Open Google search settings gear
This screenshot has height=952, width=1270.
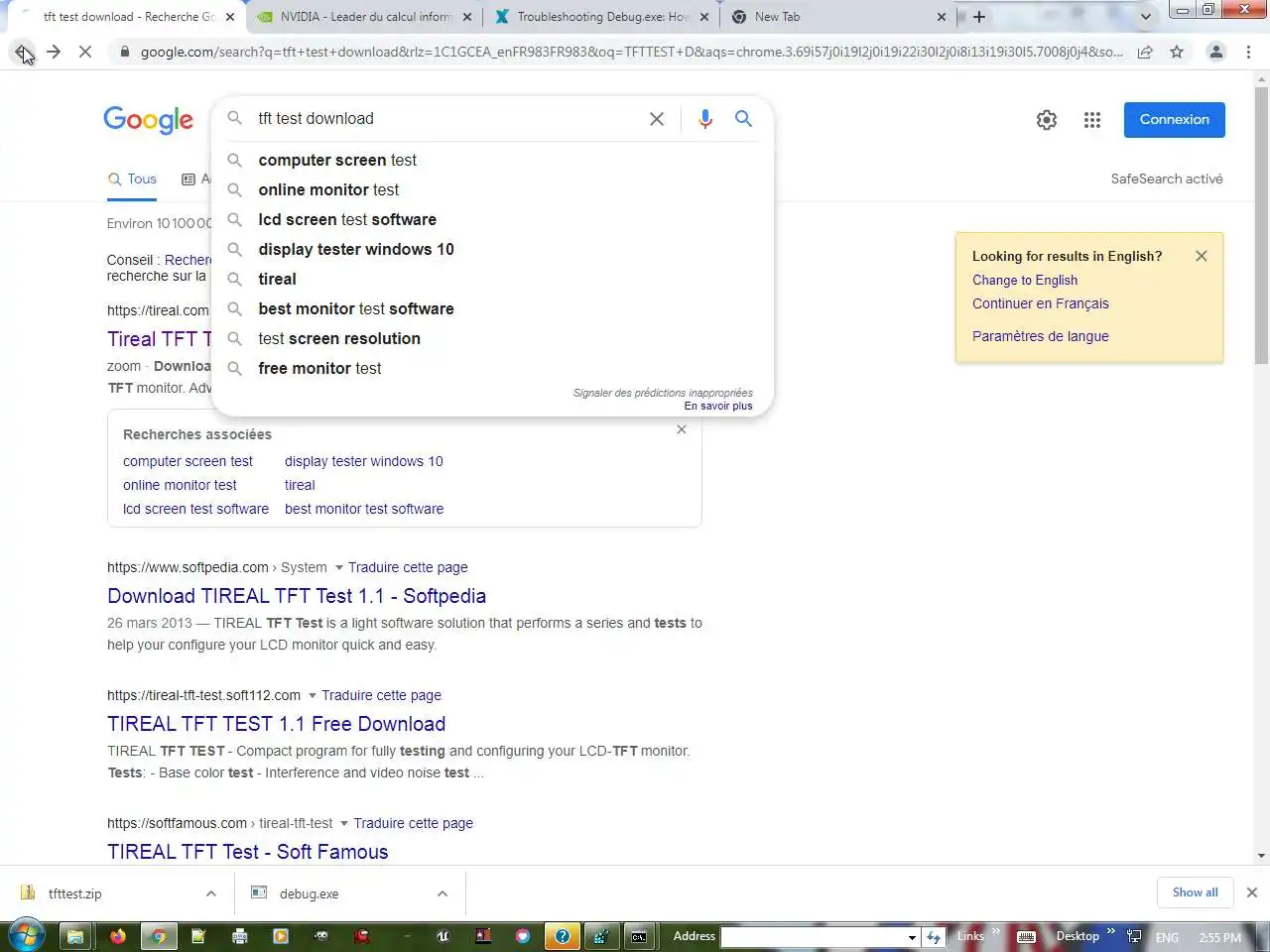coord(1047,120)
